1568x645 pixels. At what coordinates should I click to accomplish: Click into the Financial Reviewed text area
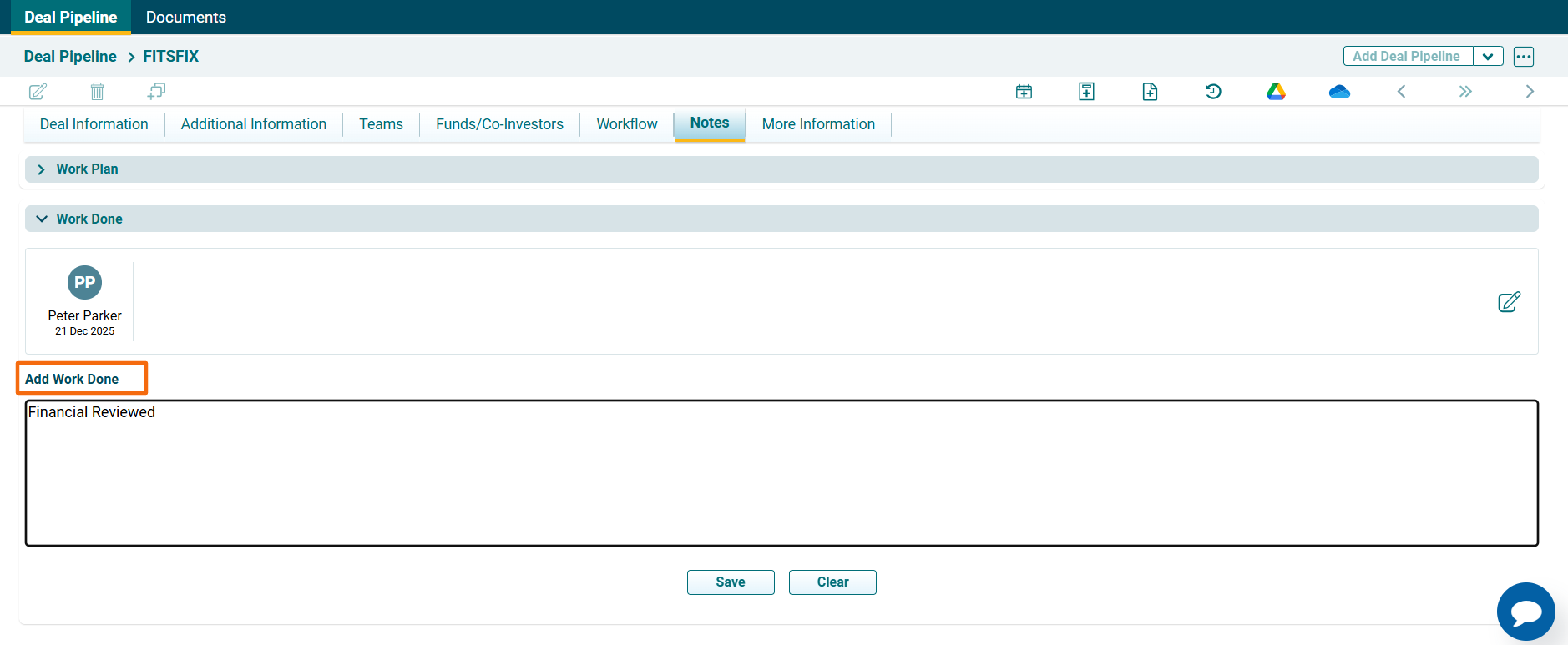[x=781, y=473]
